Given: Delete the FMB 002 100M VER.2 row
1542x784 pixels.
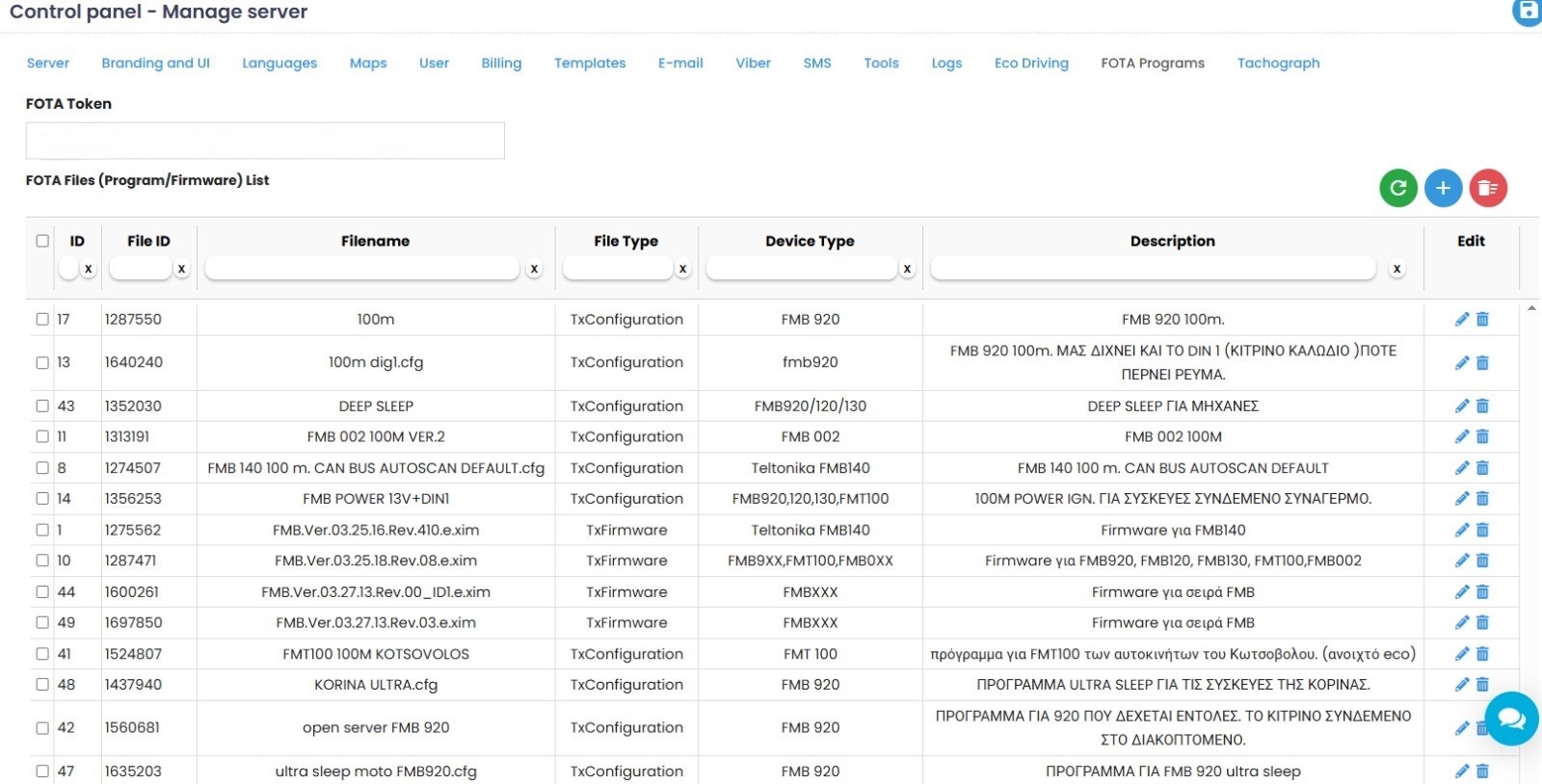Looking at the screenshot, I should point(1482,437).
